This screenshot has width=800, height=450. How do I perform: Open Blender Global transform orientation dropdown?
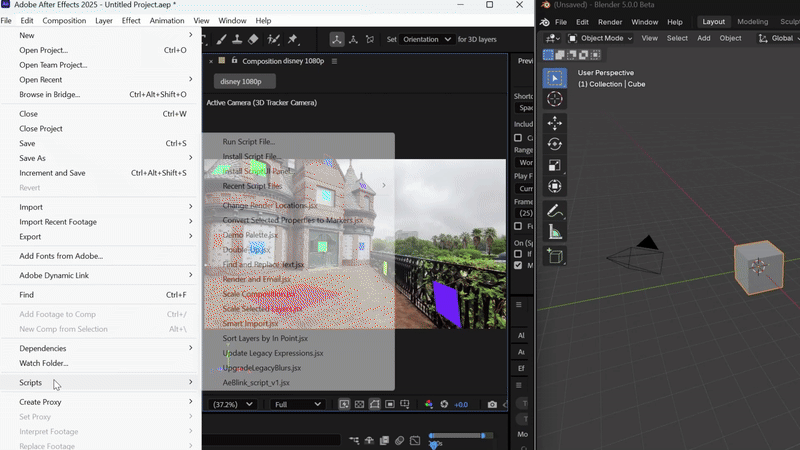pyautogui.click(x=779, y=38)
